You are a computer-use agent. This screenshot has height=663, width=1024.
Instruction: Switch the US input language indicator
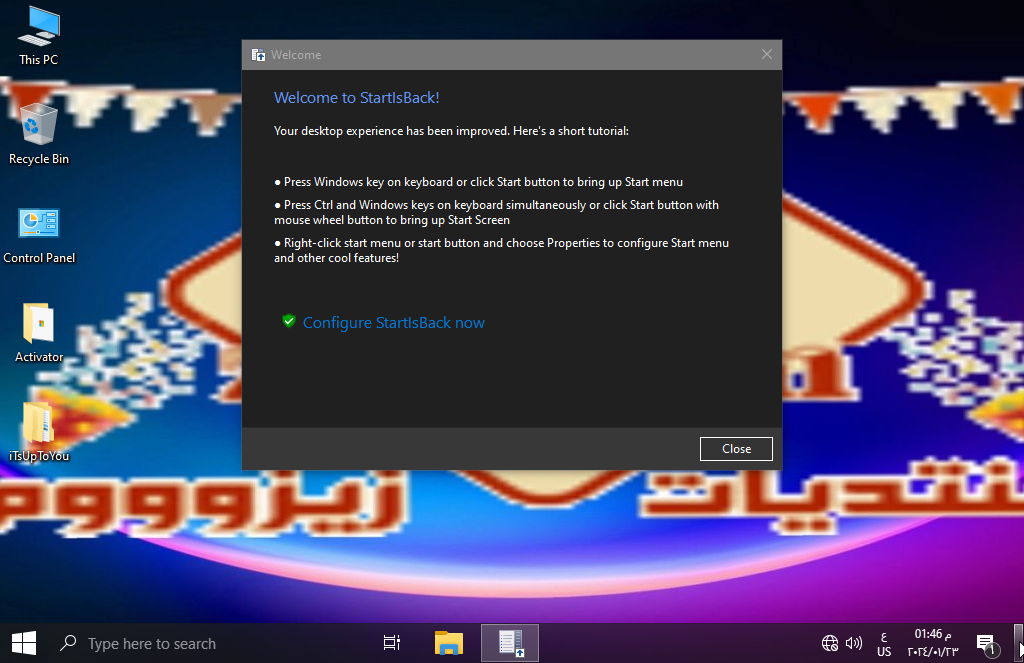884,643
